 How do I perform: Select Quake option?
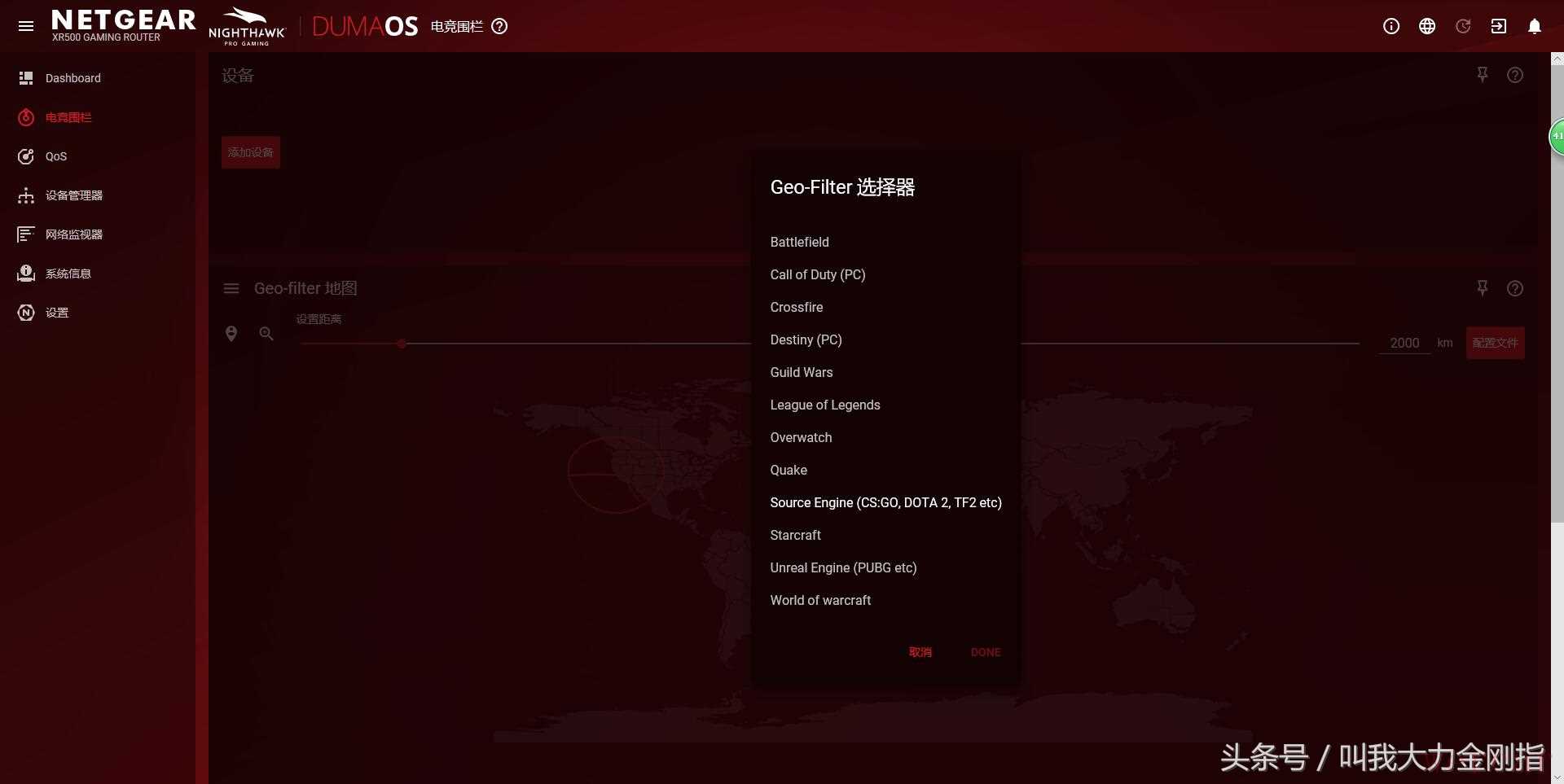(886, 470)
